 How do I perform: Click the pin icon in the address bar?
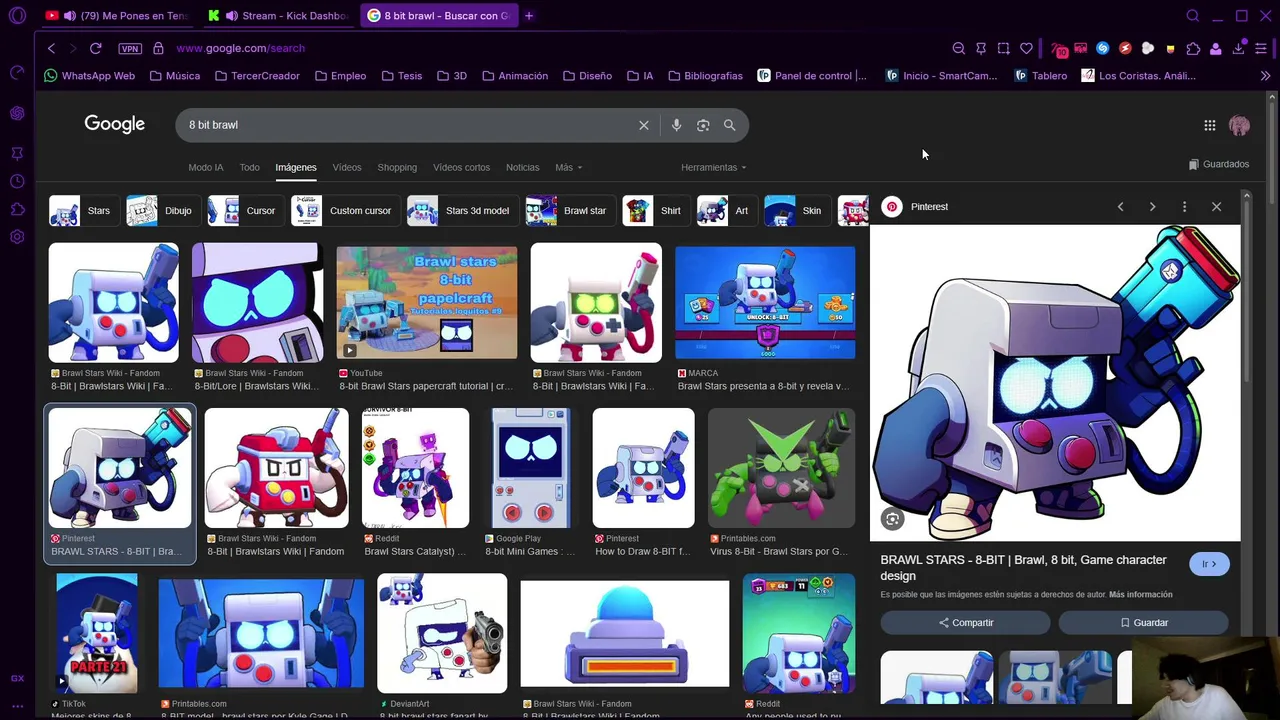[981, 48]
